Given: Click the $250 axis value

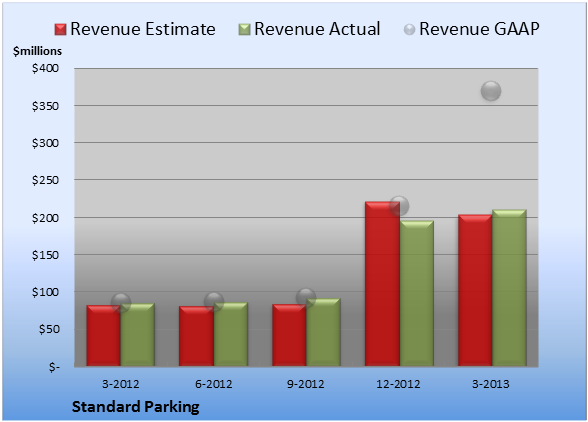Looking at the screenshot, I should (x=45, y=180).
